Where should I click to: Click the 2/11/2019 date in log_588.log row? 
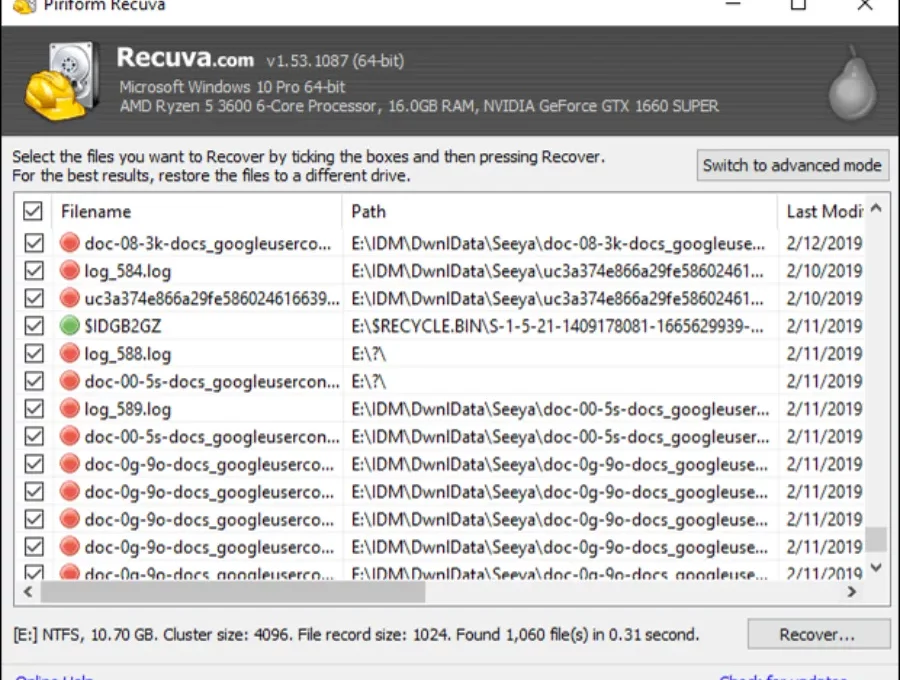point(824,353)
